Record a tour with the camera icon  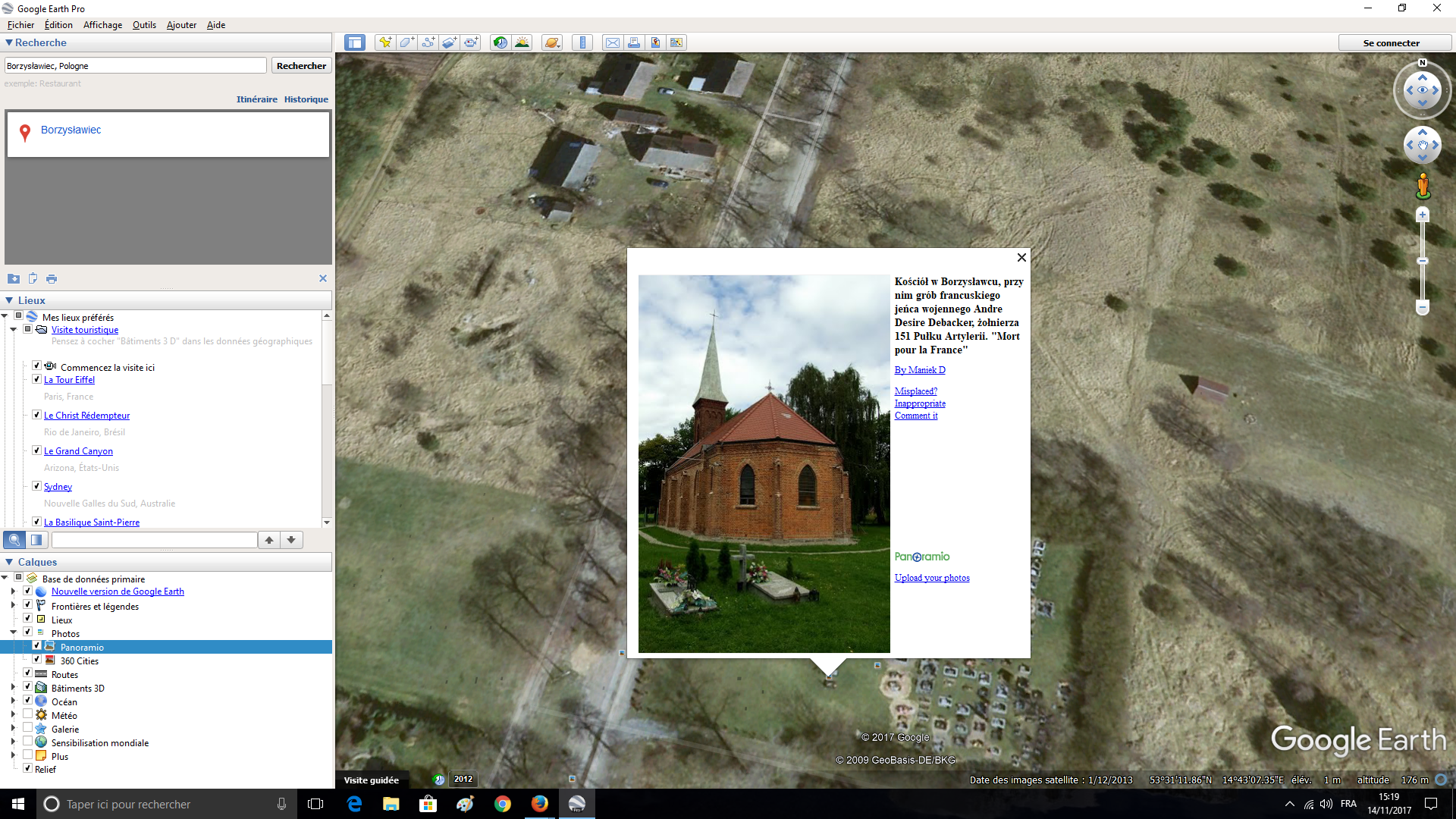coord(471,42)
